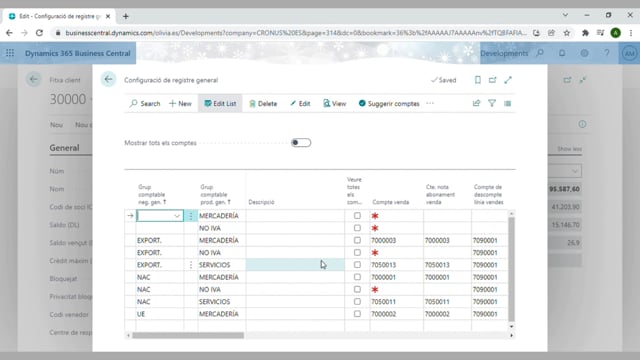Click the search magnifier in the header
The image size is (640, 360).
click(540, 53)
